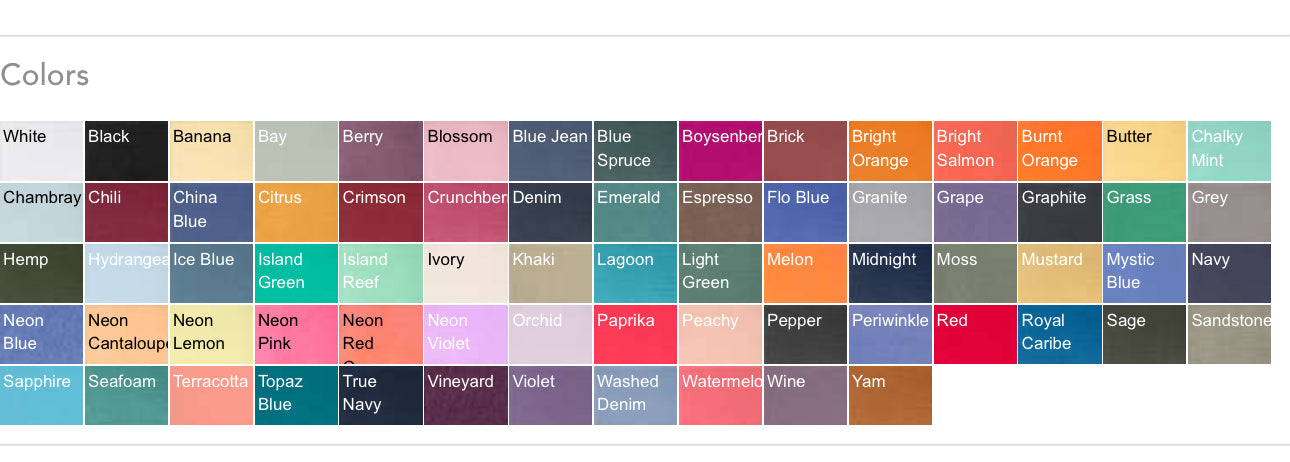Image resolution: width=1290 pixels, height=462 pixels.
Task: Choose the China Blue swatch
Action: pos(211,212)
